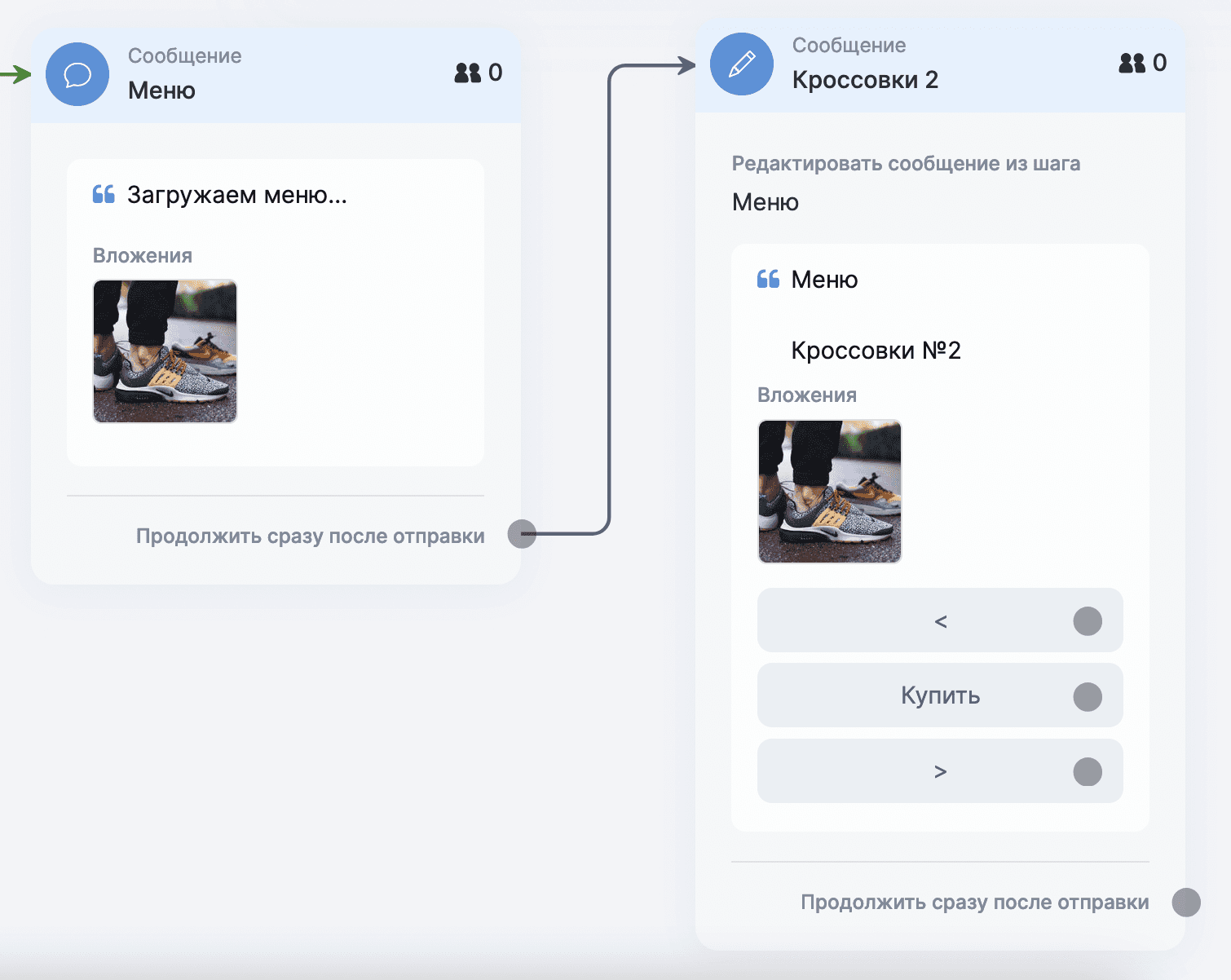
Task: Open sneaker attachment thumbnail in Кроссовки 2 block
Action: click(829, 492)
